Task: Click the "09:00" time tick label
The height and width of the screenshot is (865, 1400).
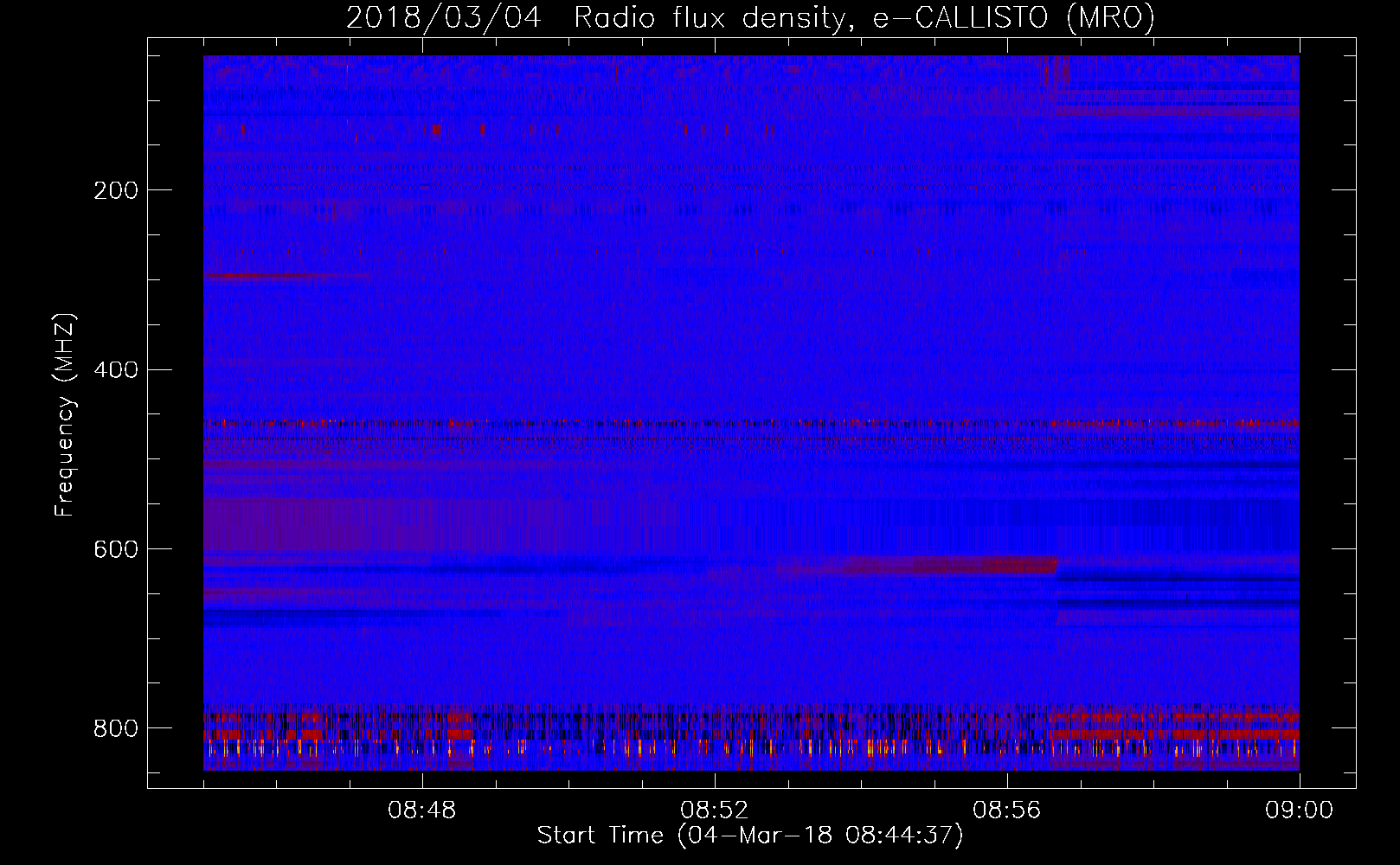Action: (x=1299, y=811)
